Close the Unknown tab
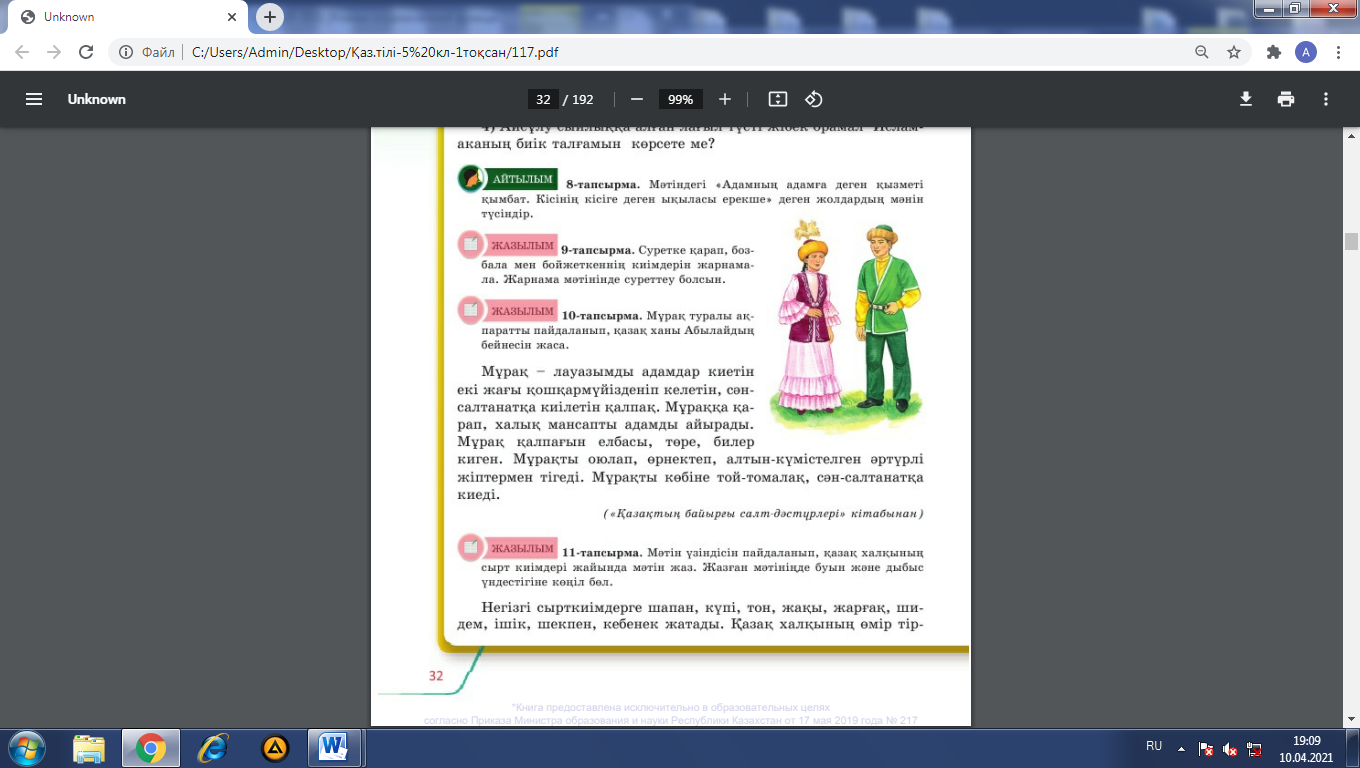This screenshot has height=768, width=1360. [x=233, y=17]
